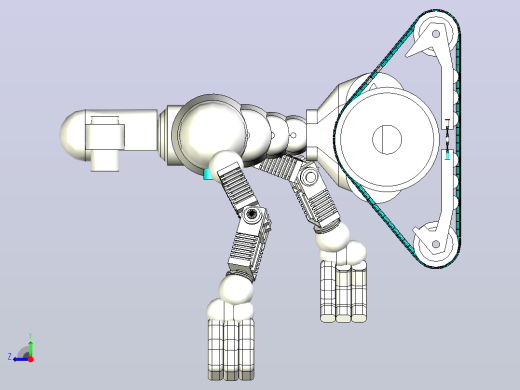Click the blue Z axis arrow on the triad
520x390 pixels.
(20, 359)
